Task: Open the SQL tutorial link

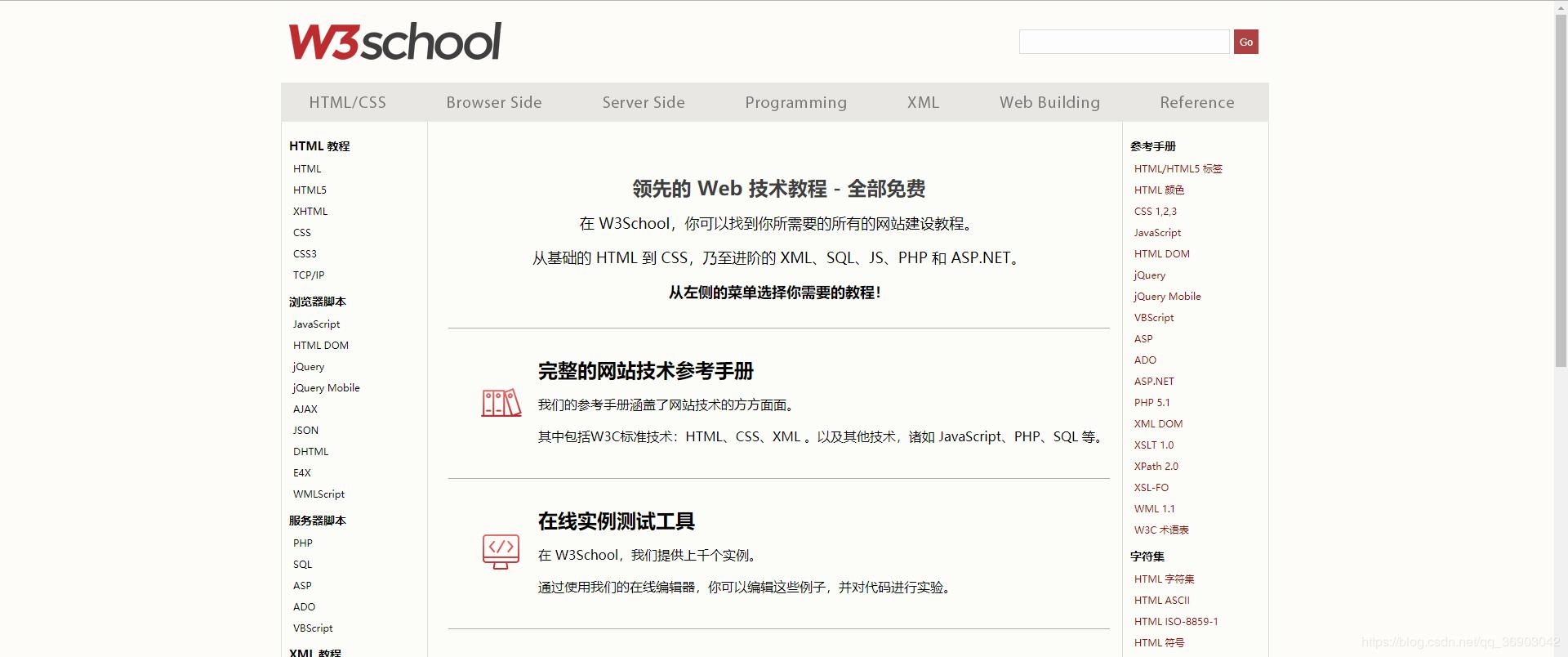Action: click(302, 565)
